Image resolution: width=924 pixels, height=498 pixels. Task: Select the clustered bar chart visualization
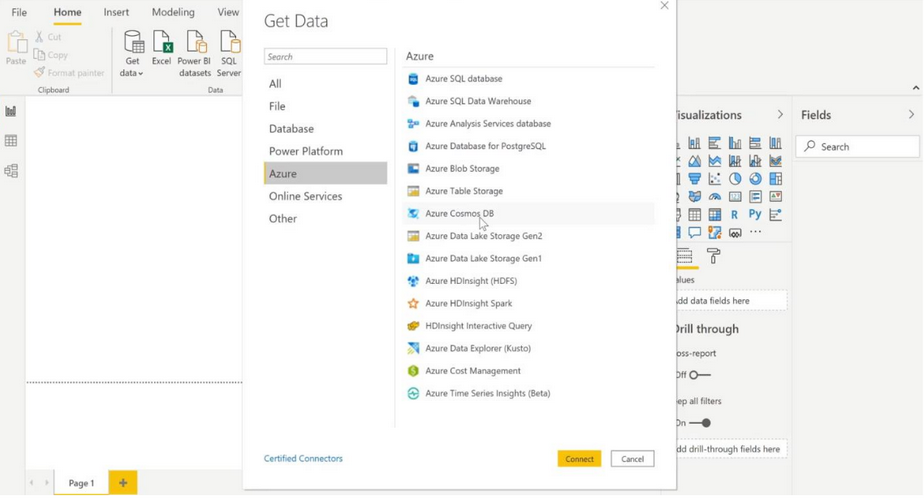[715, 143]
